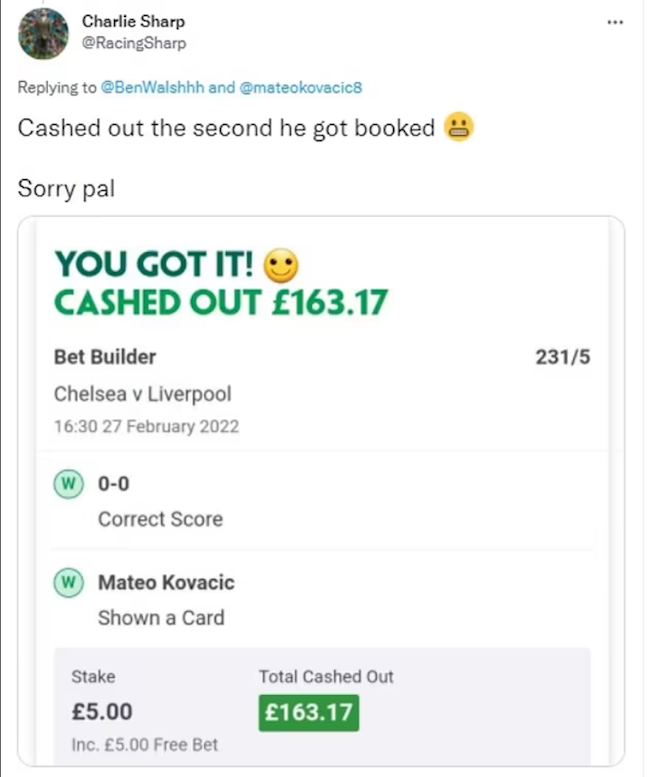Click the Chelsea v Liverpool match name
The height and width of the screenshot is (777, 650).
pyautogui.click(x=142, y=392)
